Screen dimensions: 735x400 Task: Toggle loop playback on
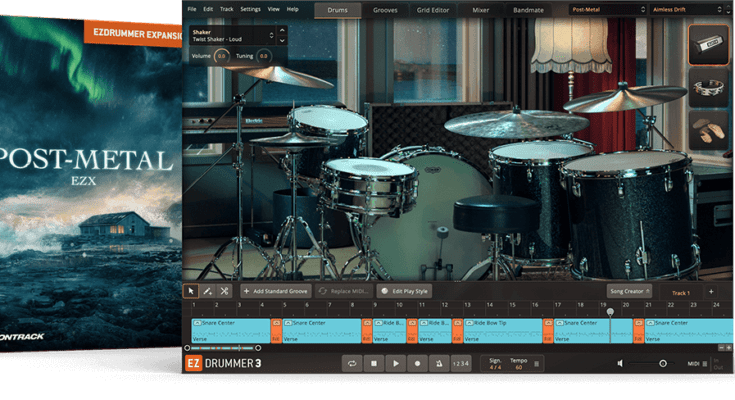coord(352,364)
